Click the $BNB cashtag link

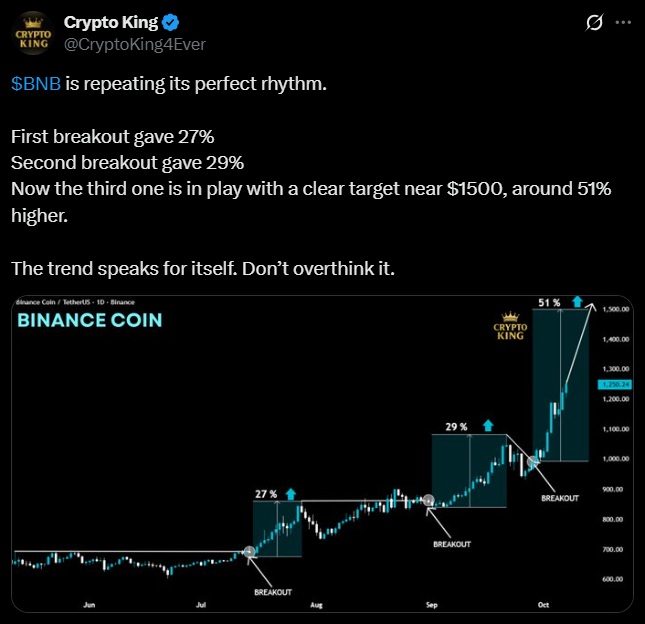coord(38,84)
